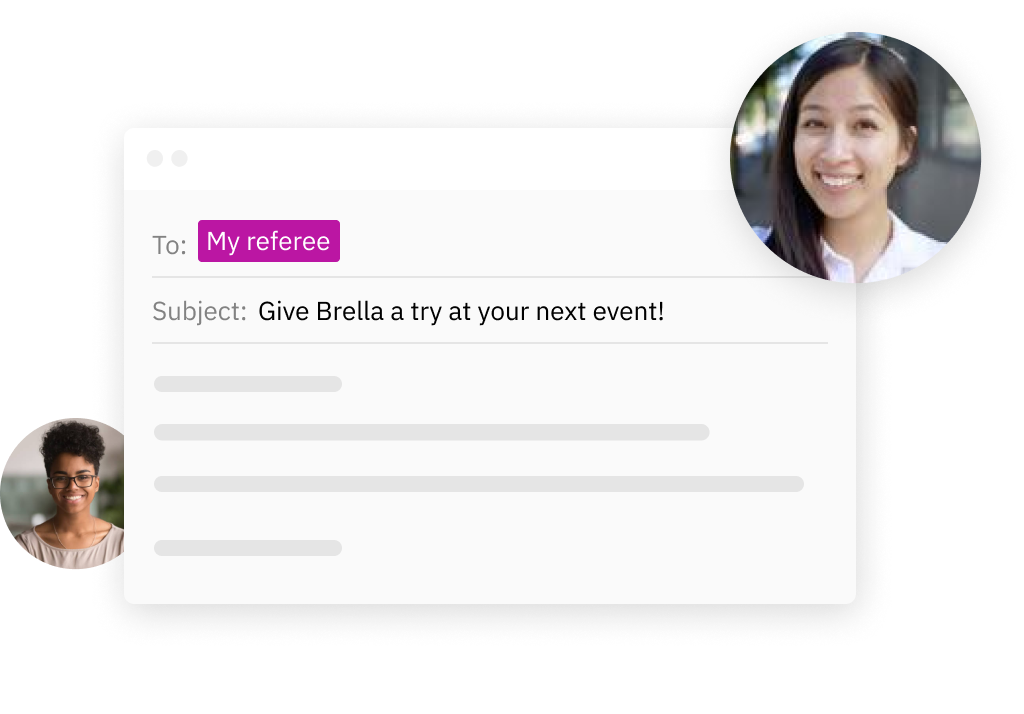Click the divider line under the Subject field
This screenshot has width=1024, height=714.
pos(490,342)
